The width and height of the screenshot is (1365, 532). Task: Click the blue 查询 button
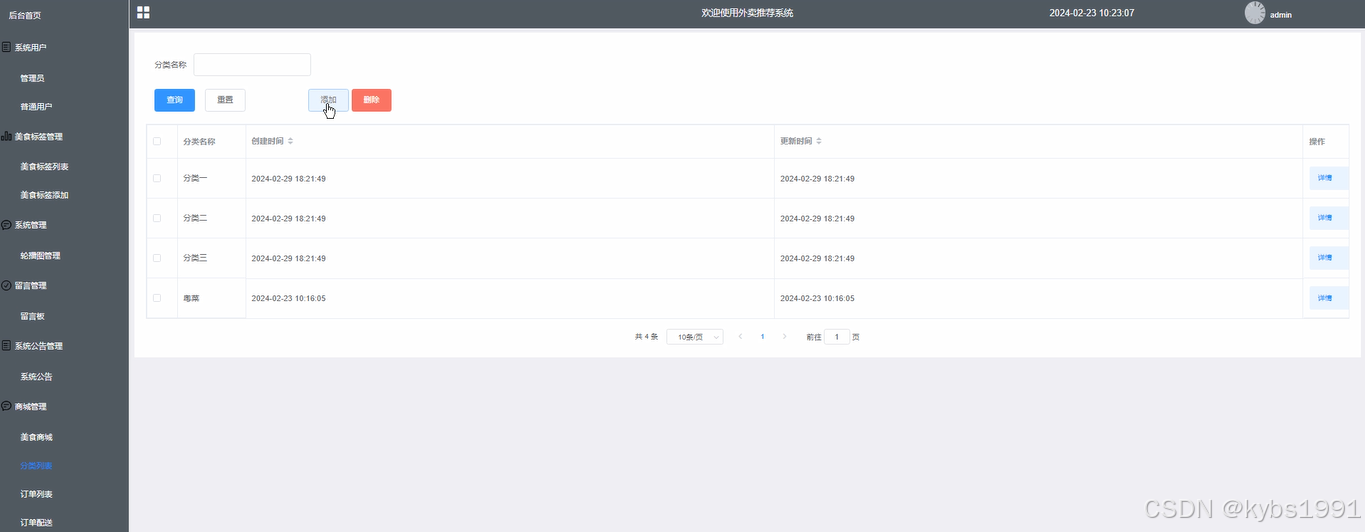click(174, 100)
